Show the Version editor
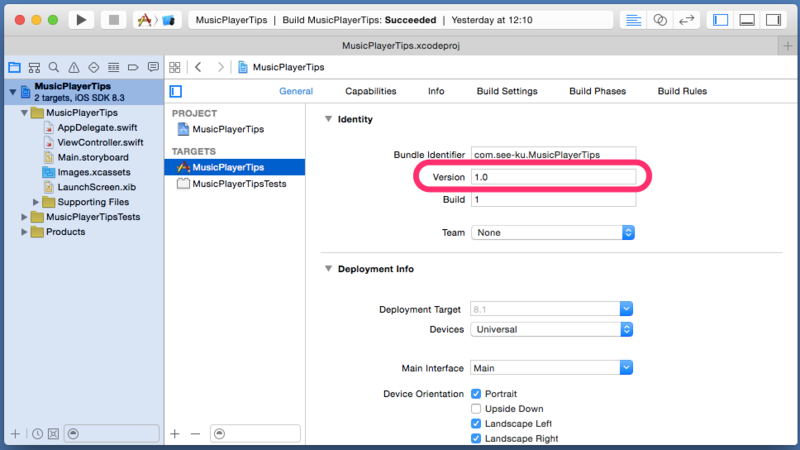Screen dimensions: 800x450 (x=686, y=20)
